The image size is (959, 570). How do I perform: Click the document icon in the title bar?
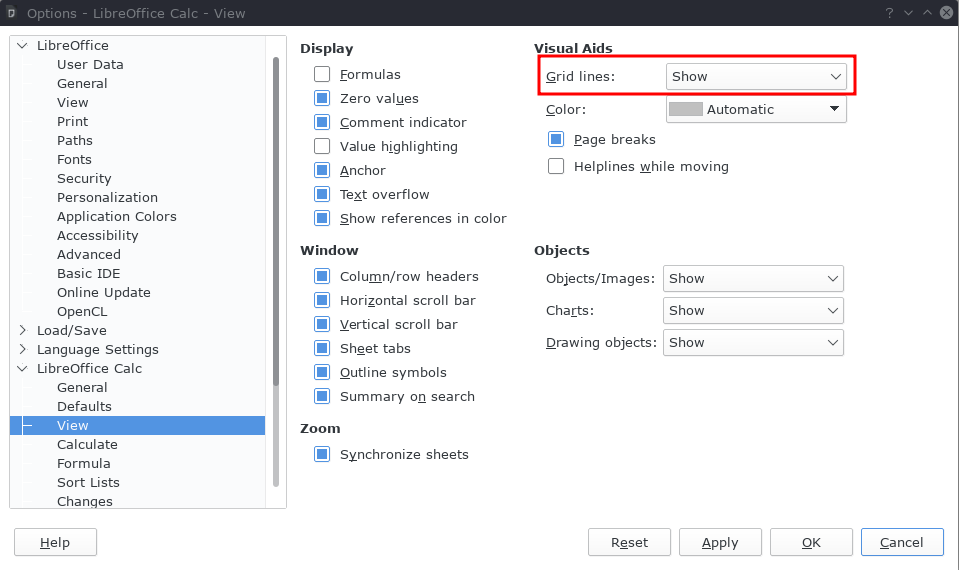coord(11,13)
